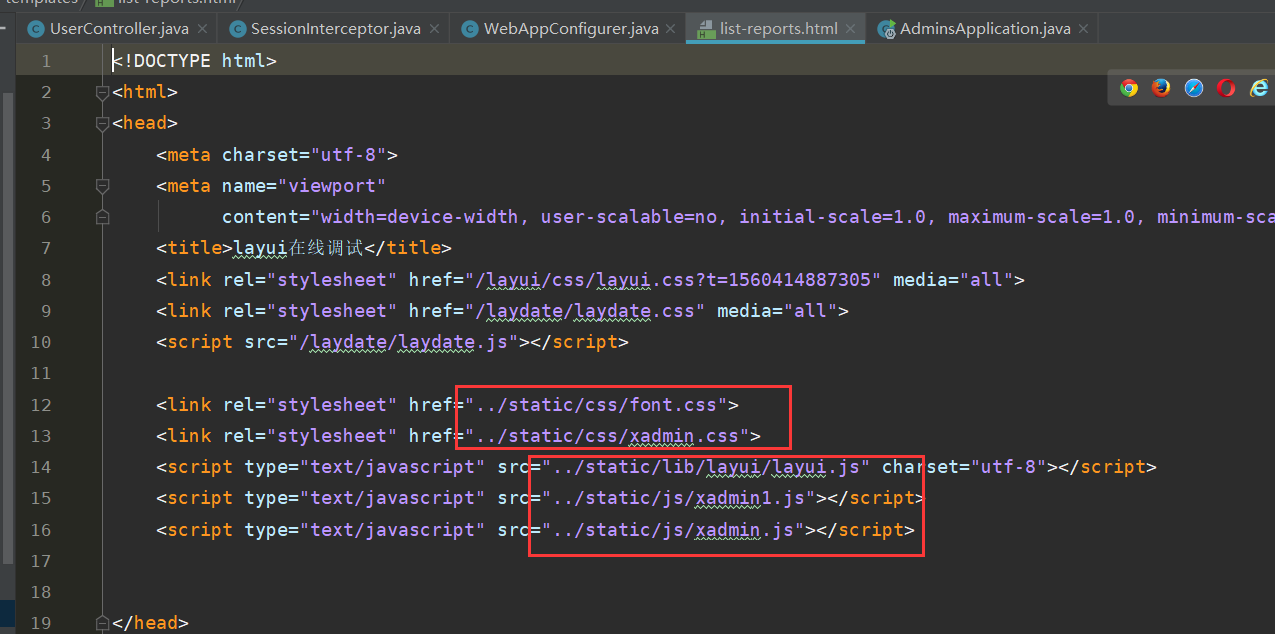
Task: Open preview in Safari browser icon
Action: click(1194, 88)
